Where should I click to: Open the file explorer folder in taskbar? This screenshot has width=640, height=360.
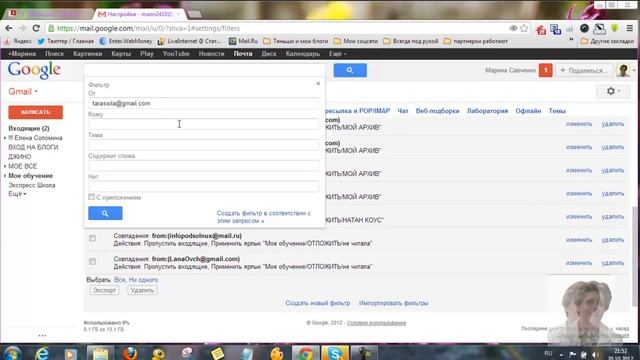point(100,353)
